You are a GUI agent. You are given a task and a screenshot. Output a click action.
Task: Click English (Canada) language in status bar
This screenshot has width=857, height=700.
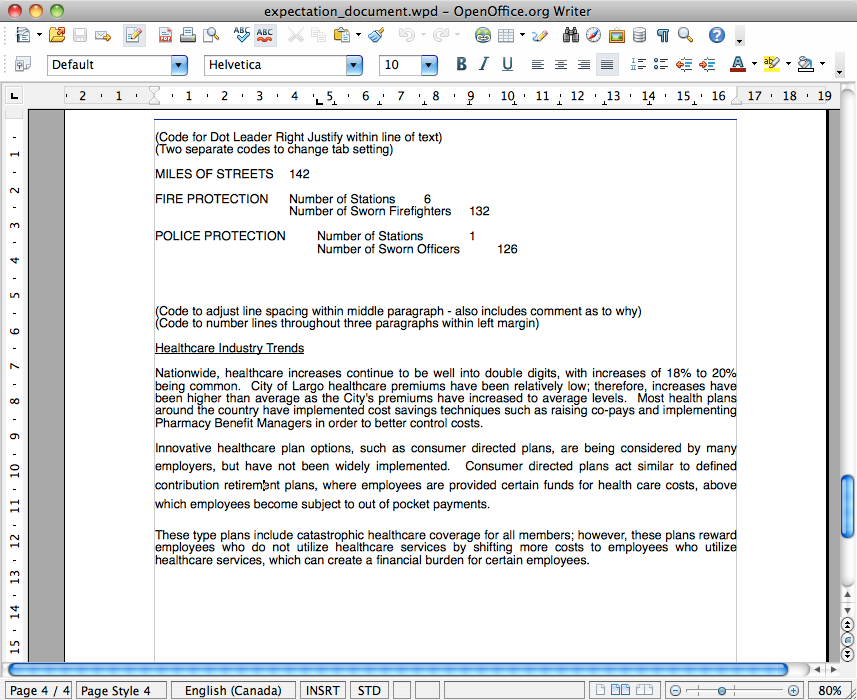click(x=234, y=691)
